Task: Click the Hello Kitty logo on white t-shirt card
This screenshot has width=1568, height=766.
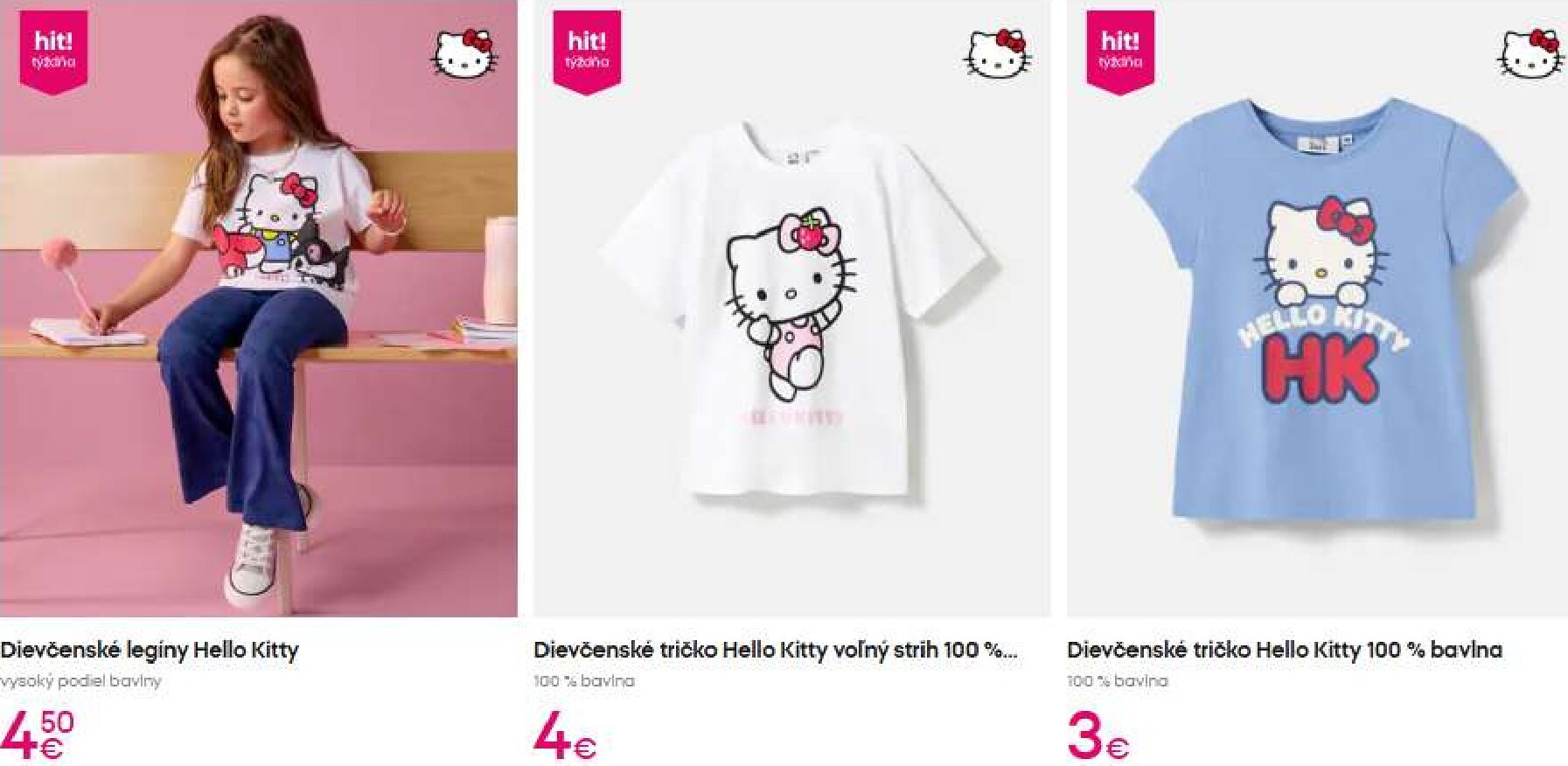Action: [x=997, y=52]
